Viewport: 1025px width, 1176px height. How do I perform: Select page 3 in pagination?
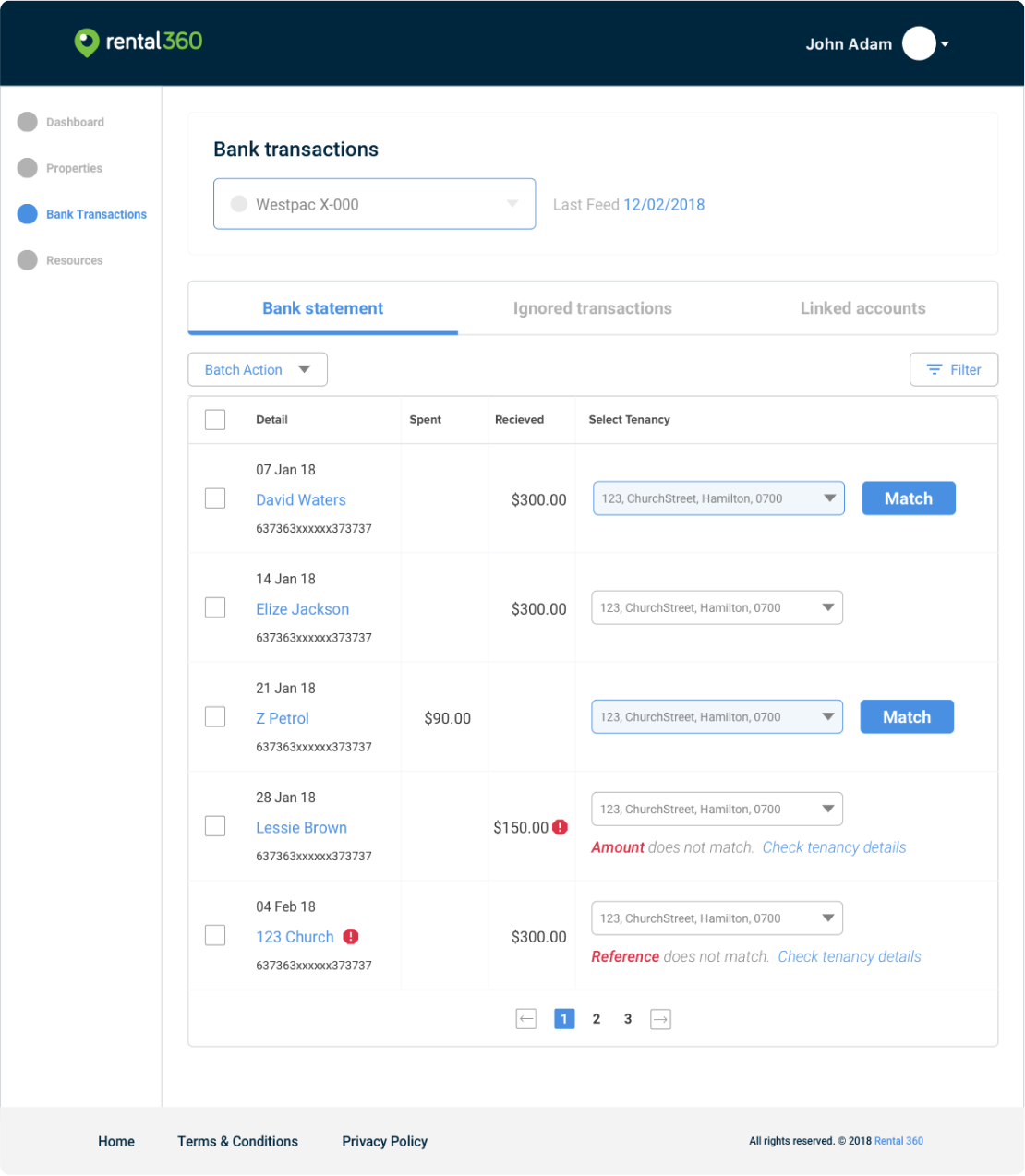[x=628, y=1019]
